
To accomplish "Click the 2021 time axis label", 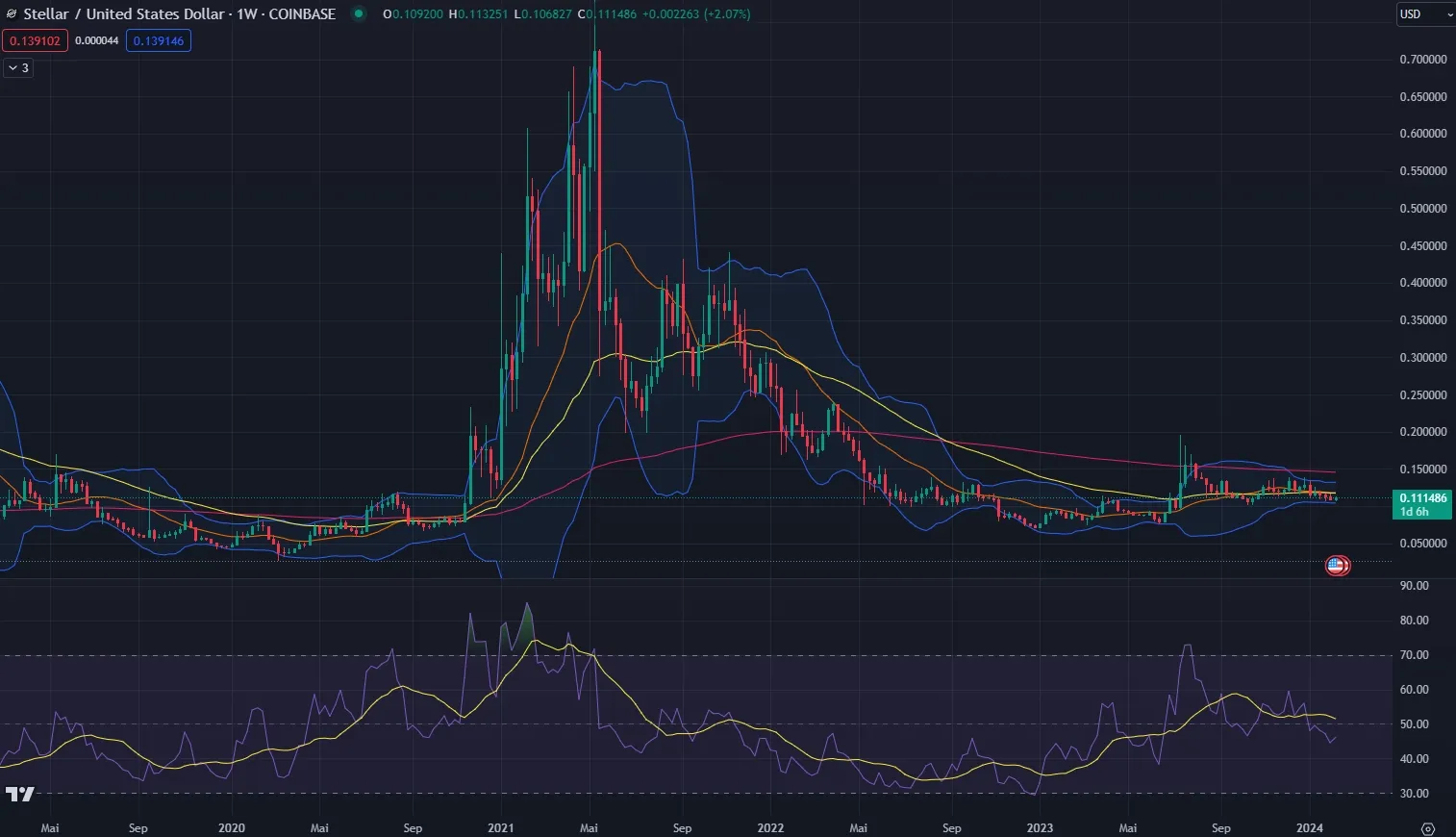I will [501, 828].
